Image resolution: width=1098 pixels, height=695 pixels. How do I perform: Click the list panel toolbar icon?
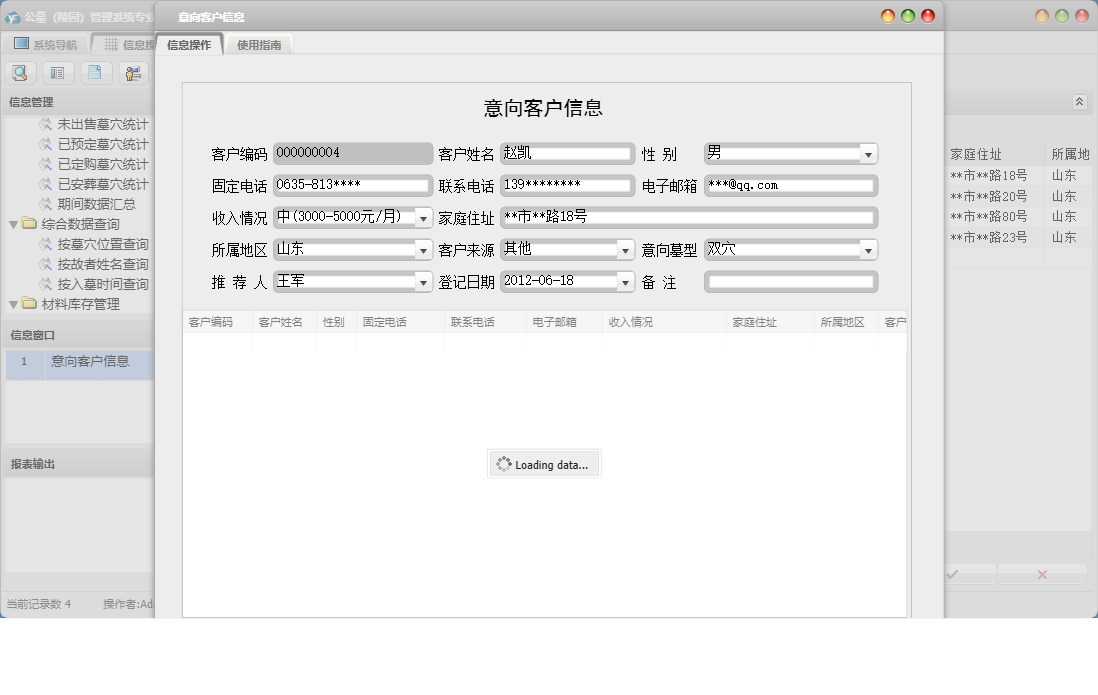click(58, 73)
